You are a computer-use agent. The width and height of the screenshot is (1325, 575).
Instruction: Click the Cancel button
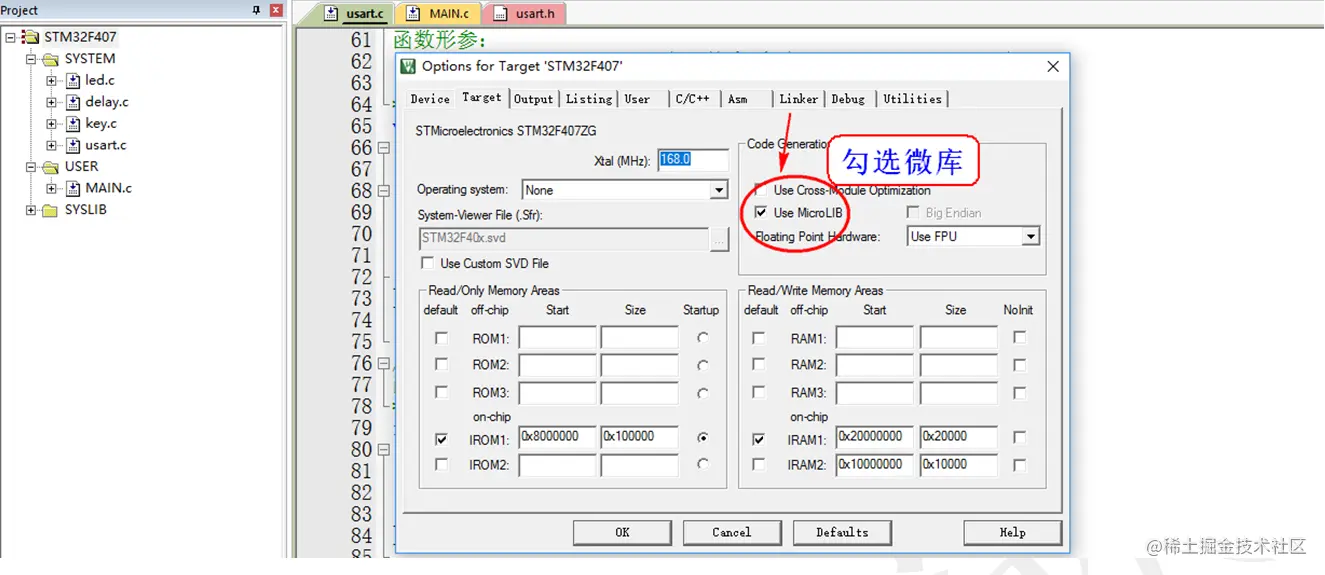(731, 532)
